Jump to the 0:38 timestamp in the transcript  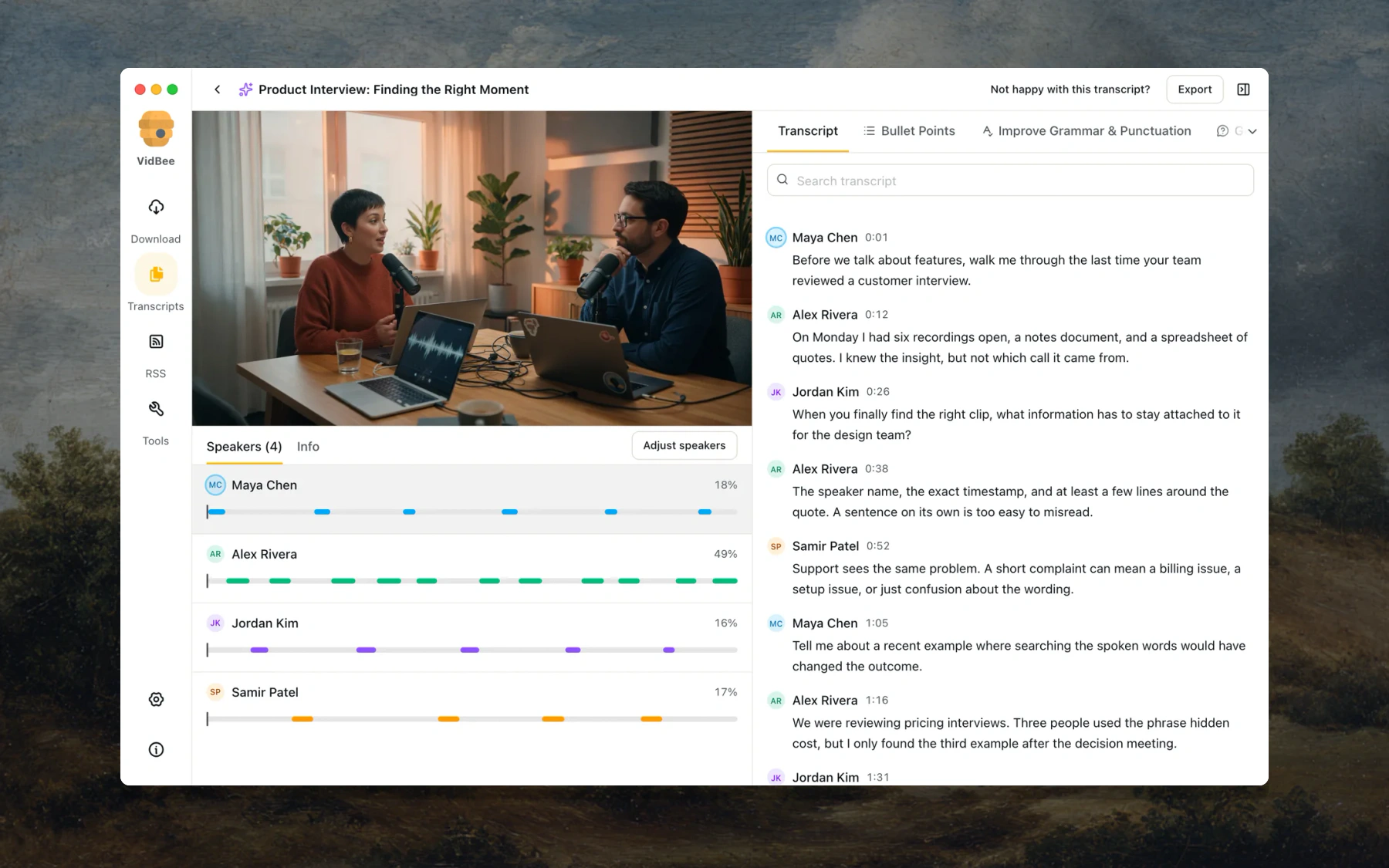click(x=877, y=469)
